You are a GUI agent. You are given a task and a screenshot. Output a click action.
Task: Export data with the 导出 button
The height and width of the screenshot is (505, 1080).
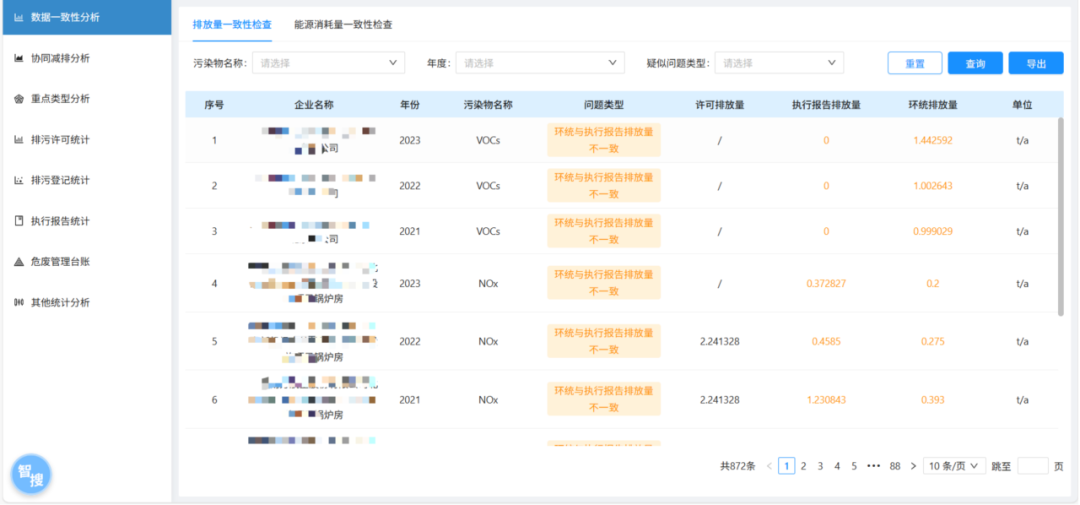[x=1035, y=63]
